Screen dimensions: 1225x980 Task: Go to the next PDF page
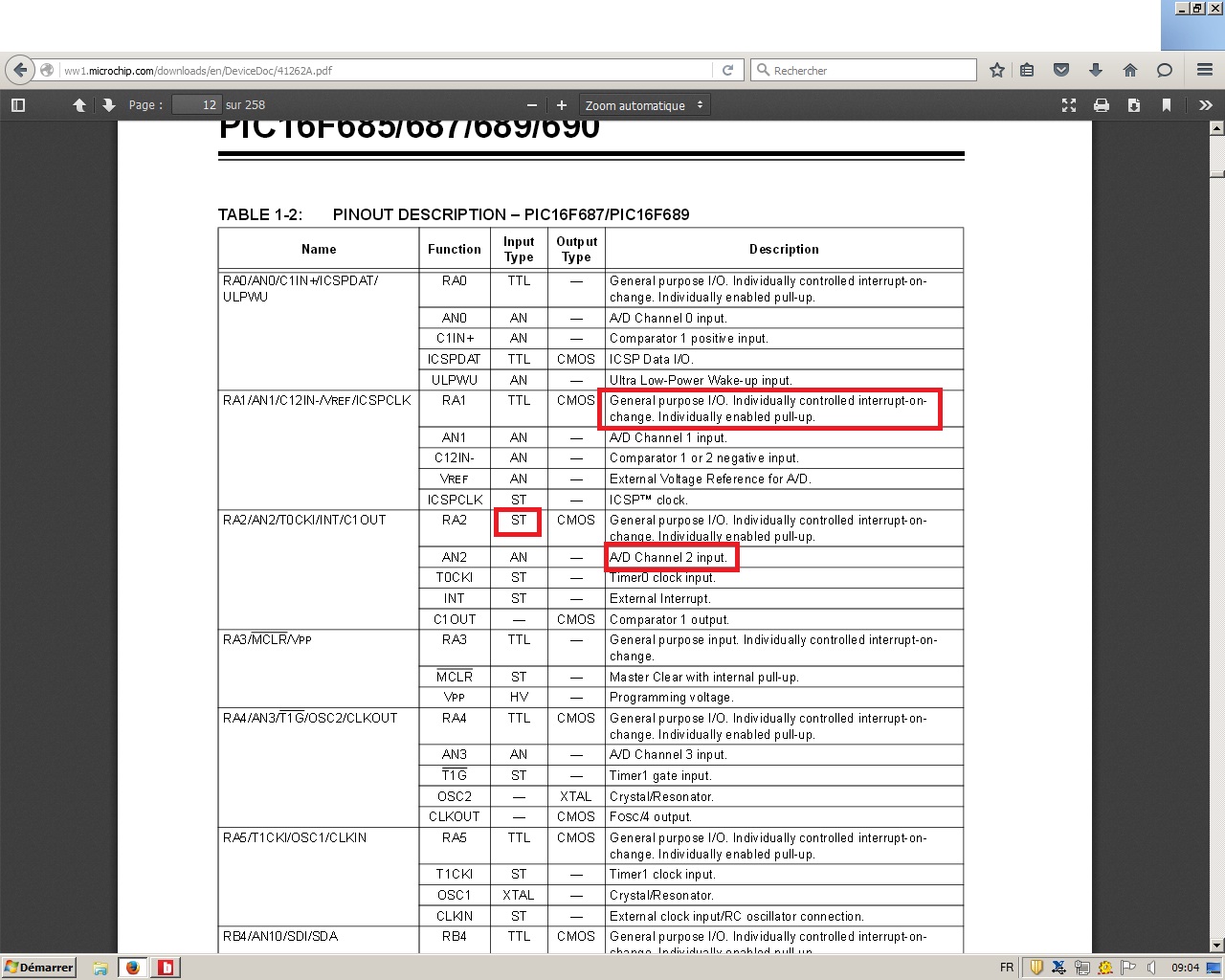pos(108,105)
